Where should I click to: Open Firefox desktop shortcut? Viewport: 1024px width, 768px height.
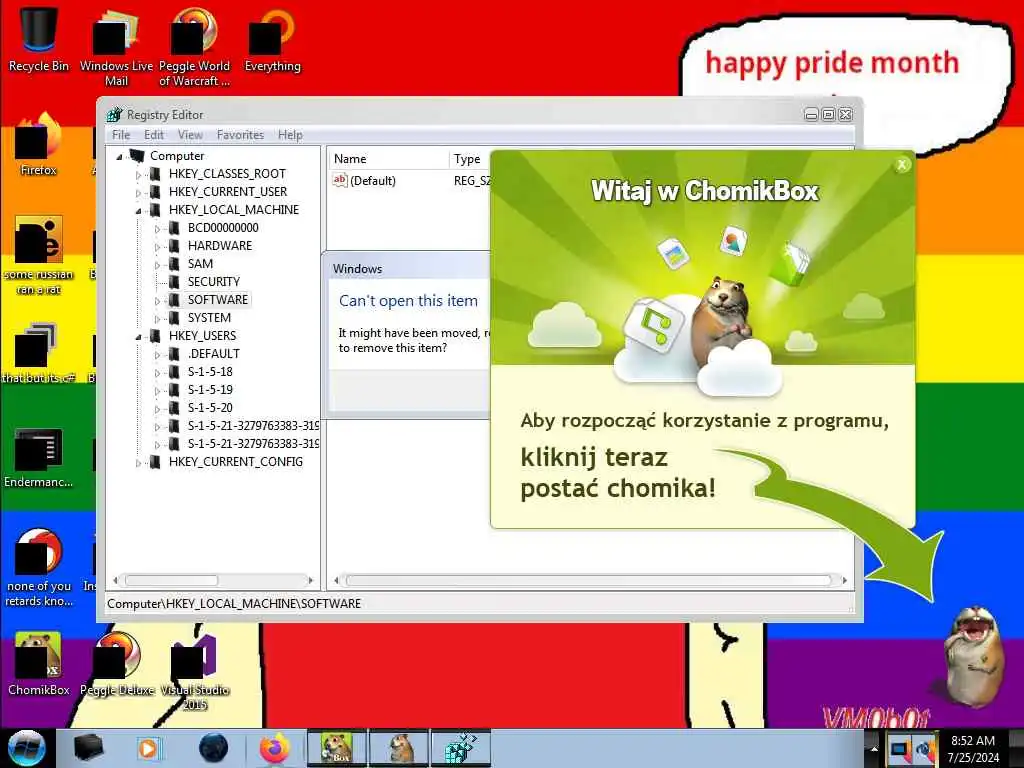(38, 145)
